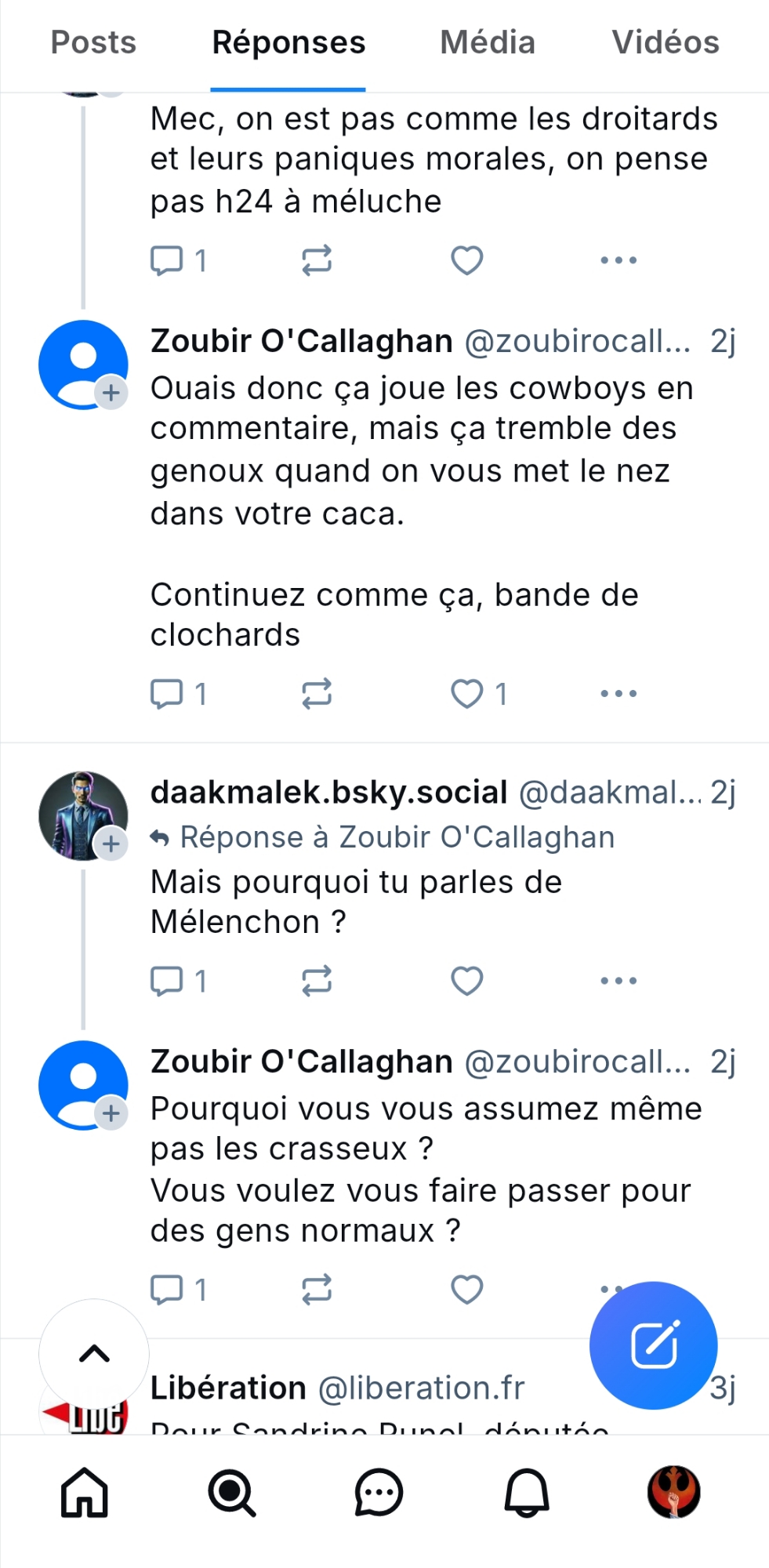The height and width of the screenshot is (1568, 769).
Task: Open the Search magnifier icon
Action: [x=231, y=1492]
